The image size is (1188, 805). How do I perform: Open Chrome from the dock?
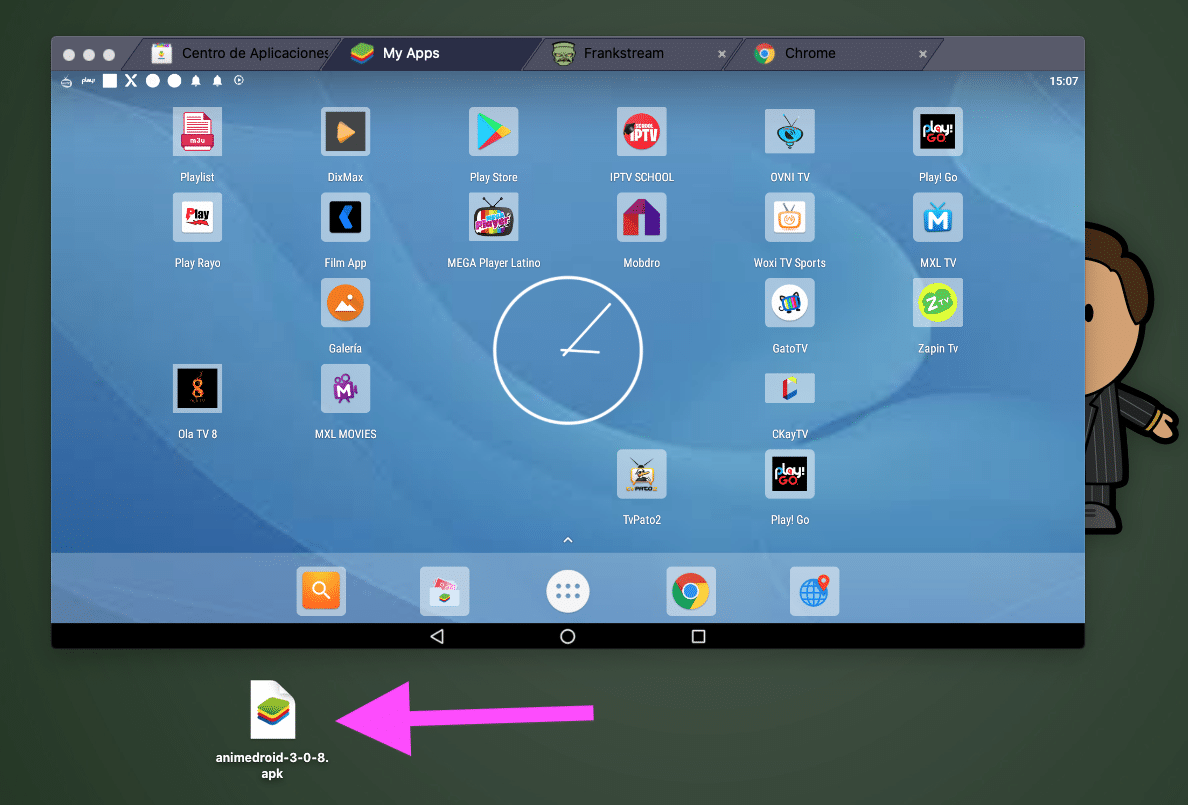(690, 591)
